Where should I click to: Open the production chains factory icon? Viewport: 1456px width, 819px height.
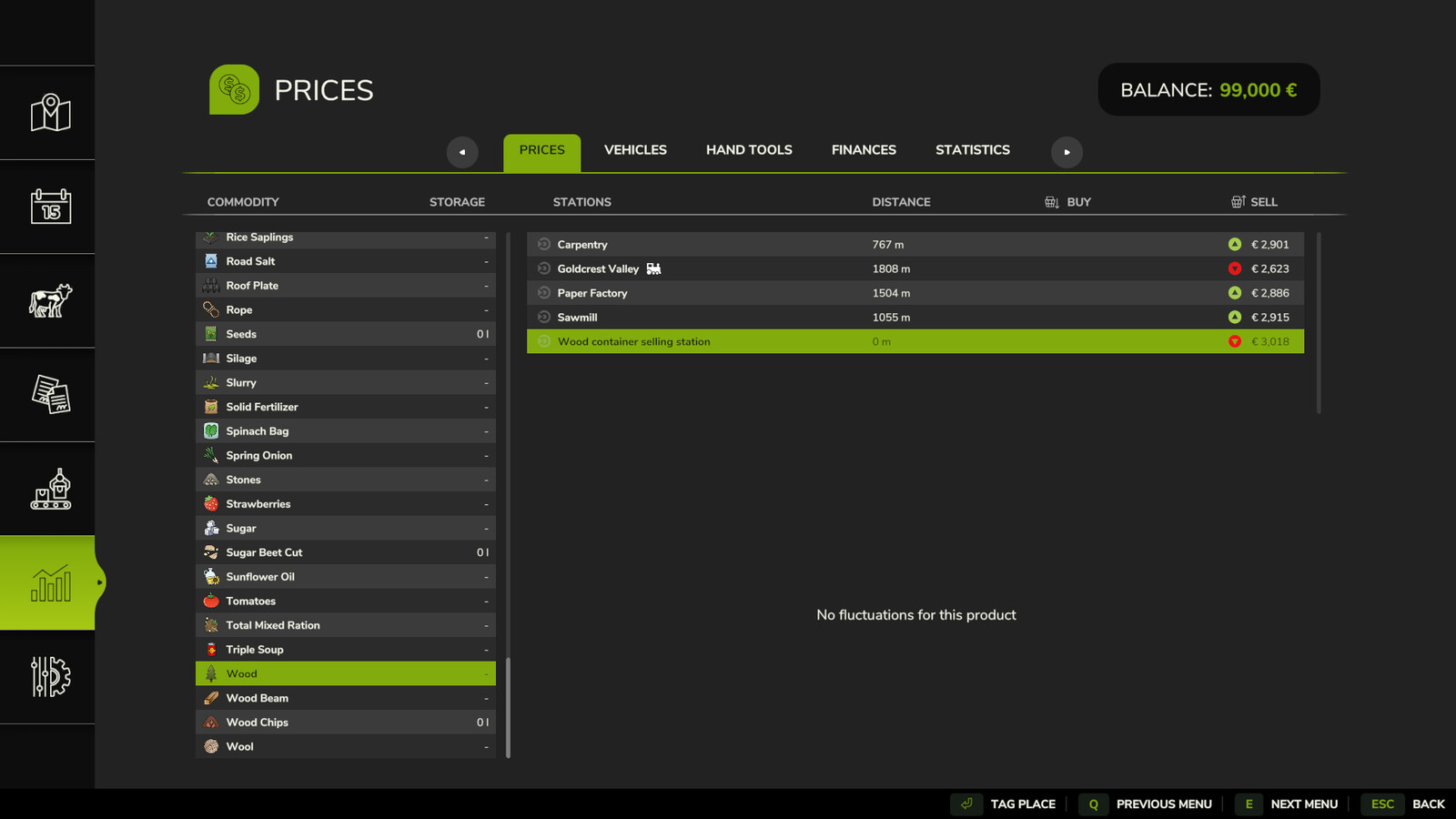pos(50,490)
